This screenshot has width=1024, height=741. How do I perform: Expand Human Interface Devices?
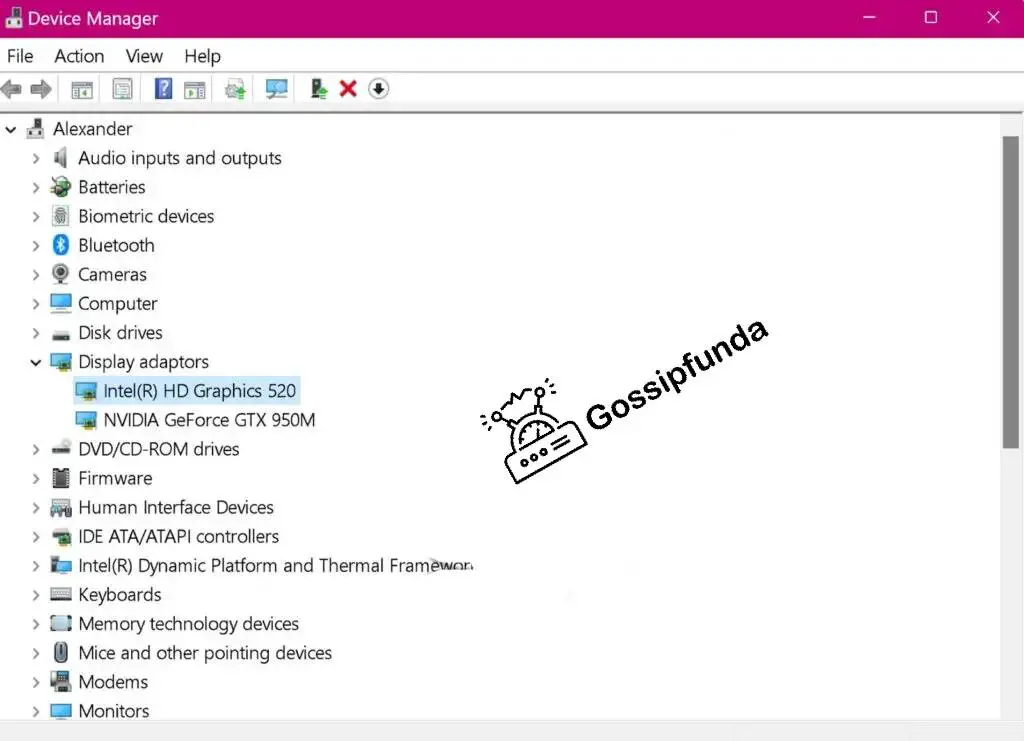coord(36,507)
